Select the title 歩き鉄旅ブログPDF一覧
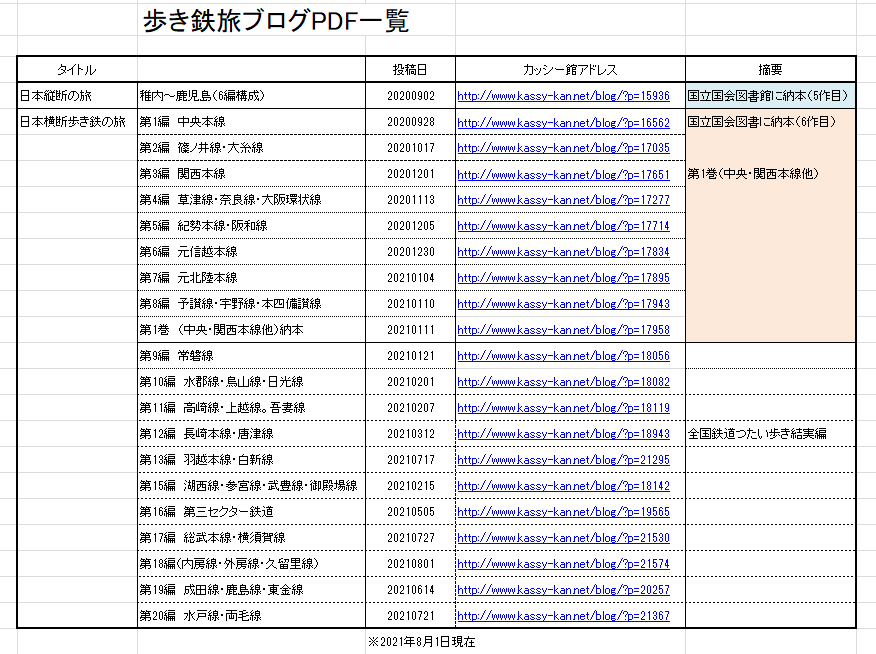876x654 pixels. point(276,21)
